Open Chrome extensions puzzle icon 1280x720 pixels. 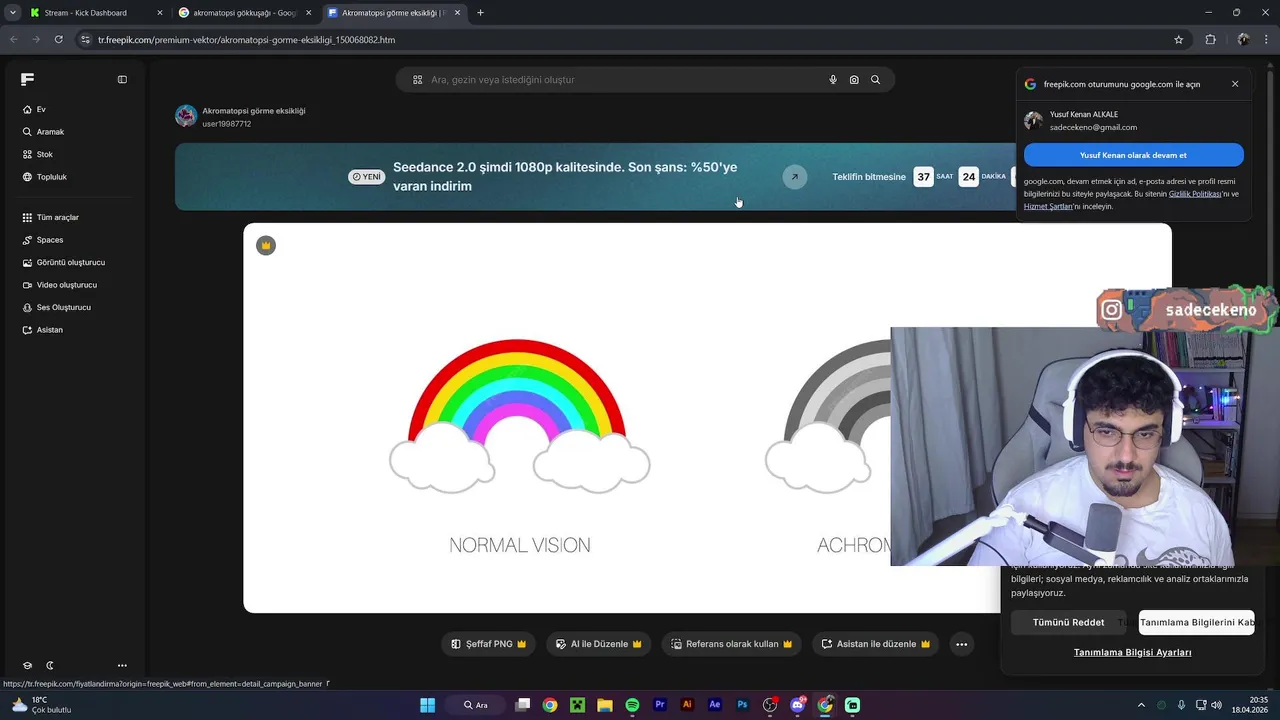1210,40
